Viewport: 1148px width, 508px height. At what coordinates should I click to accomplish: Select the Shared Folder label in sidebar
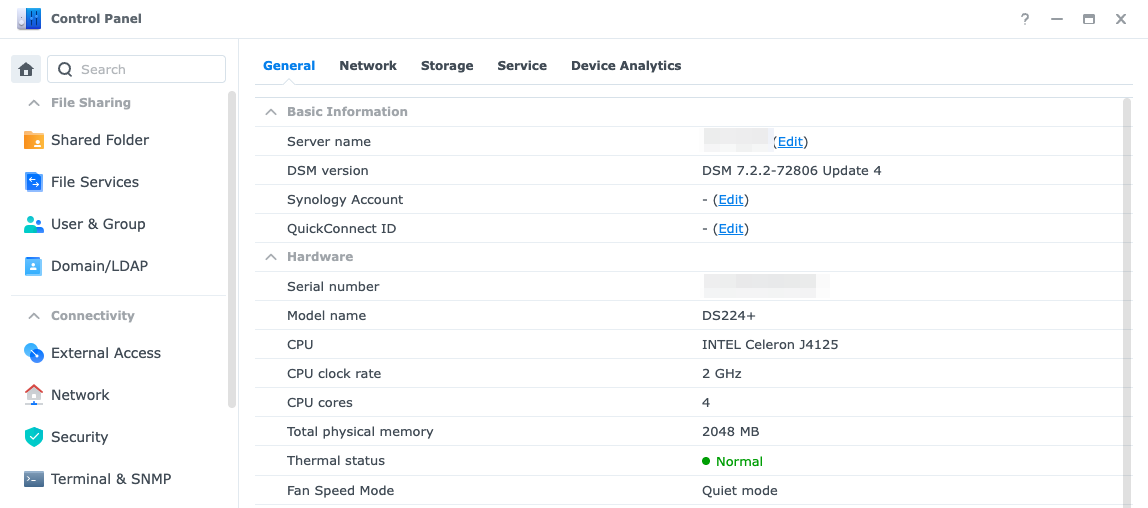click(x=100, y=140)
